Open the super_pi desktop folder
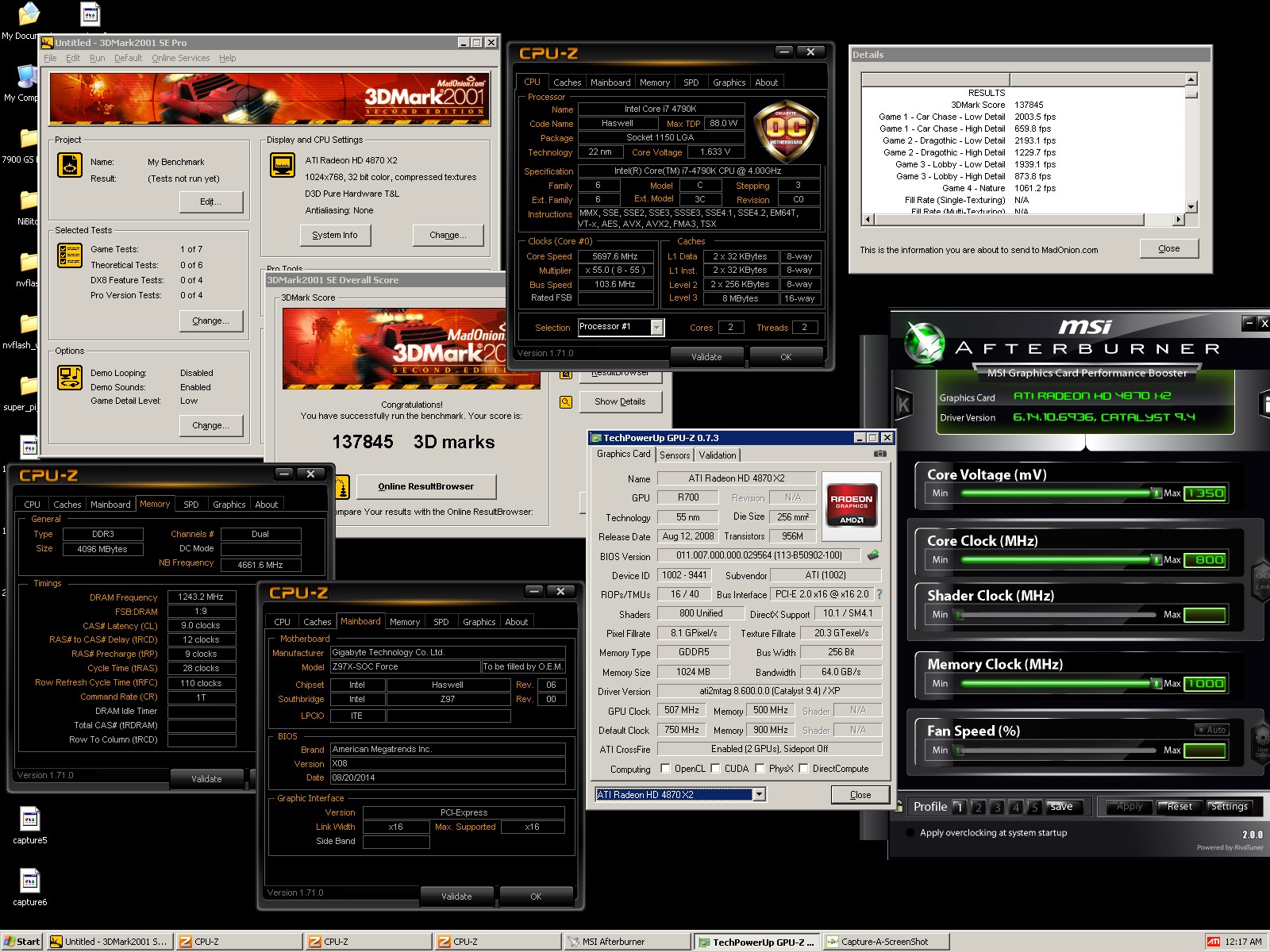Viewport: 1270px width, 952px height. pos(29,386)
